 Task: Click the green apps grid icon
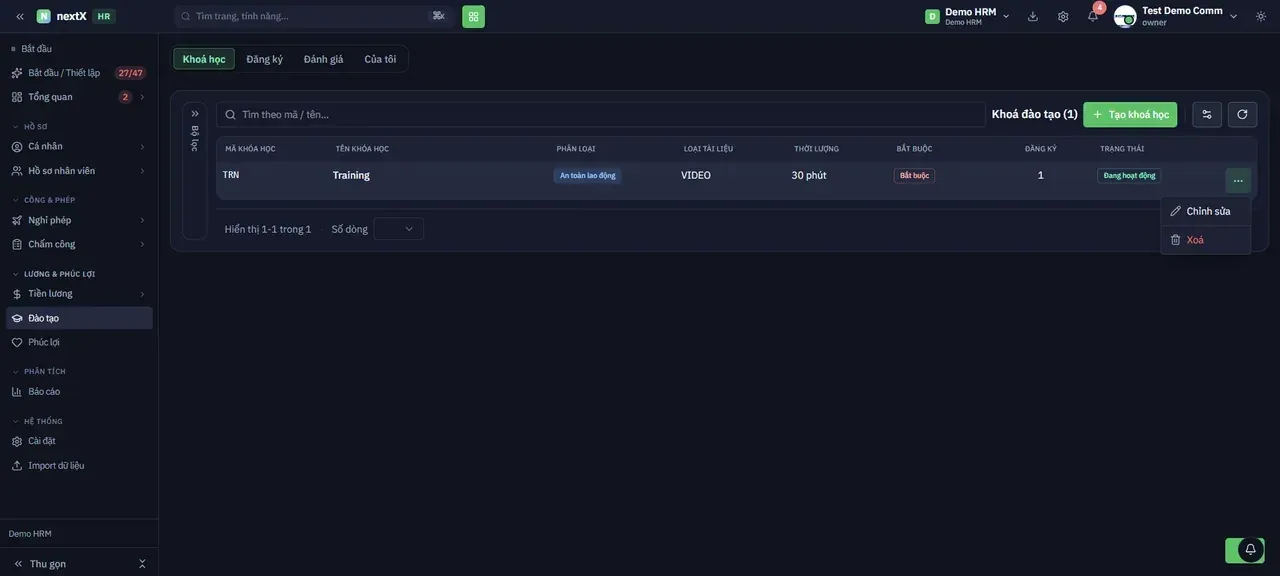click(473, 16)
